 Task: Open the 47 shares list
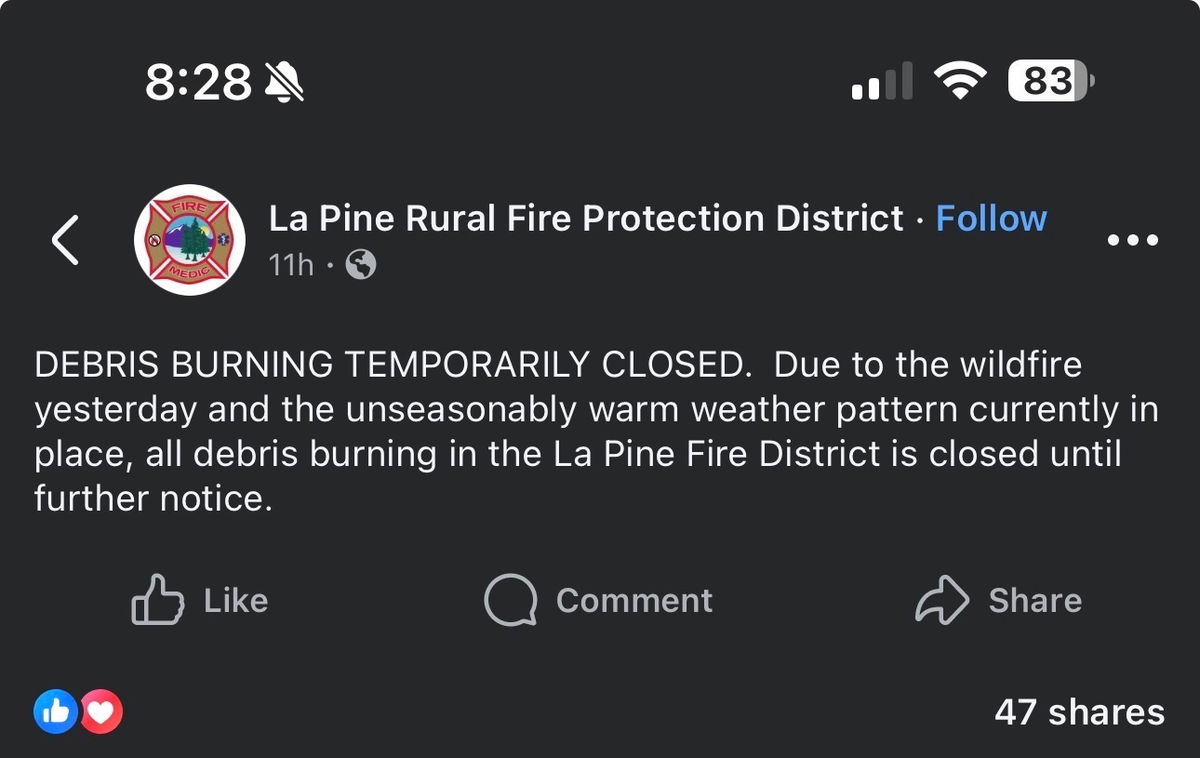(1079, 712)
